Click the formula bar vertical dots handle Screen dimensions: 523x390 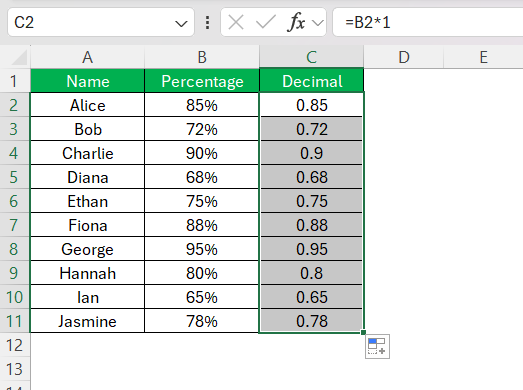coord(207,23)
